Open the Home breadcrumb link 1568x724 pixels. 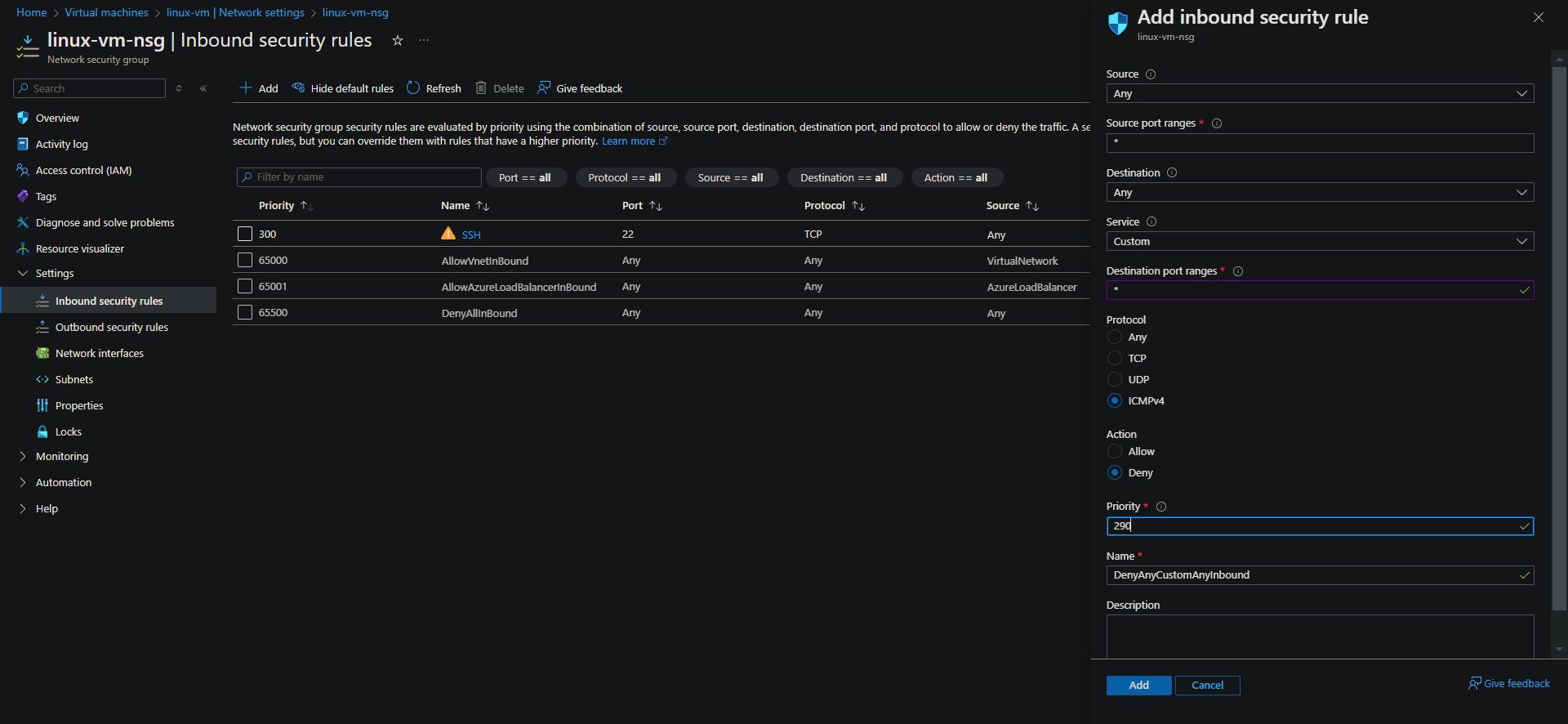click(x=32, y=12)
